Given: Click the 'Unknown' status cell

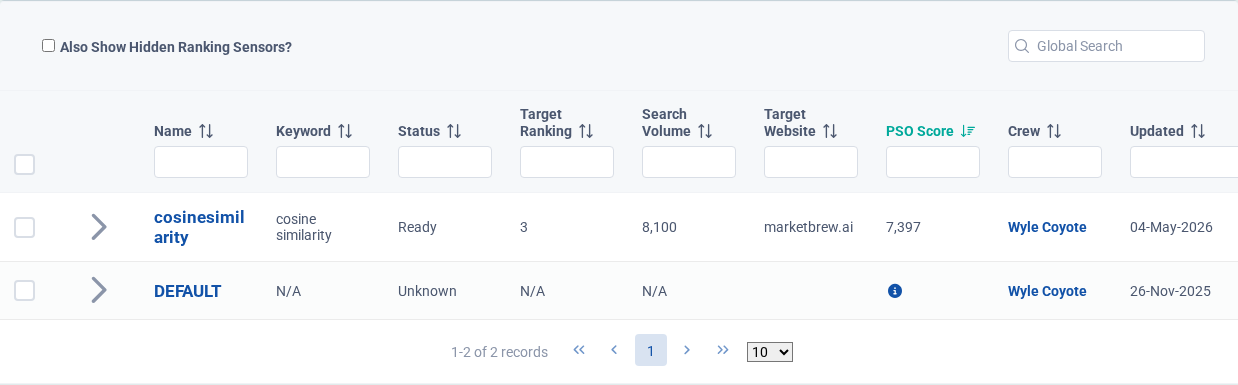Looking at the screenshot, I should 427,291.
